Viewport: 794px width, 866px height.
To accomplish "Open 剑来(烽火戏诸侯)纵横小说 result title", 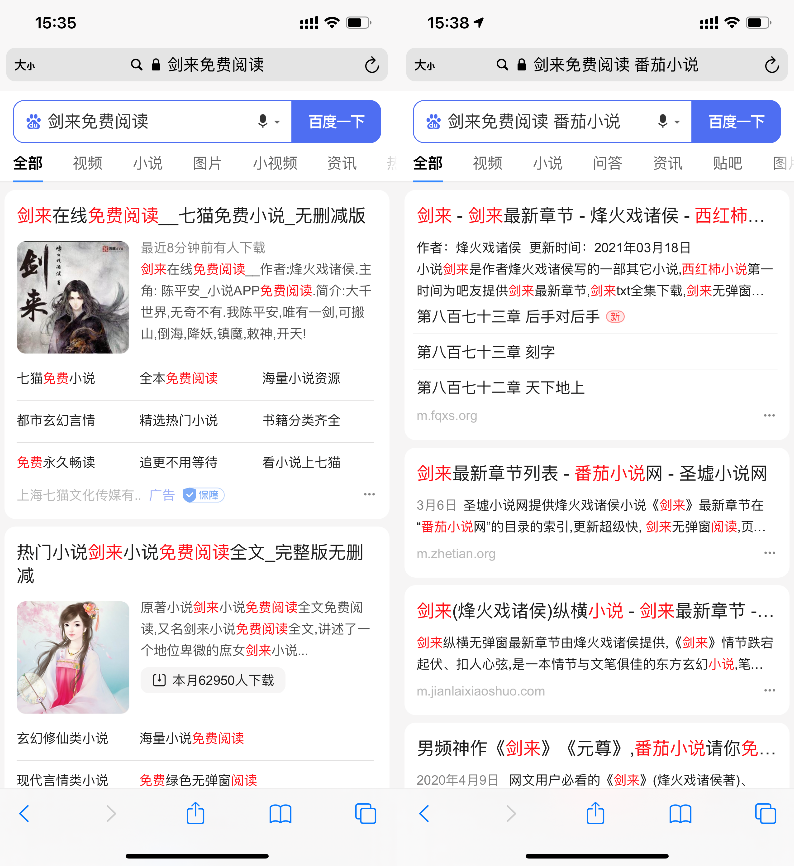I will pyautogui.click(x=595, y=611).
